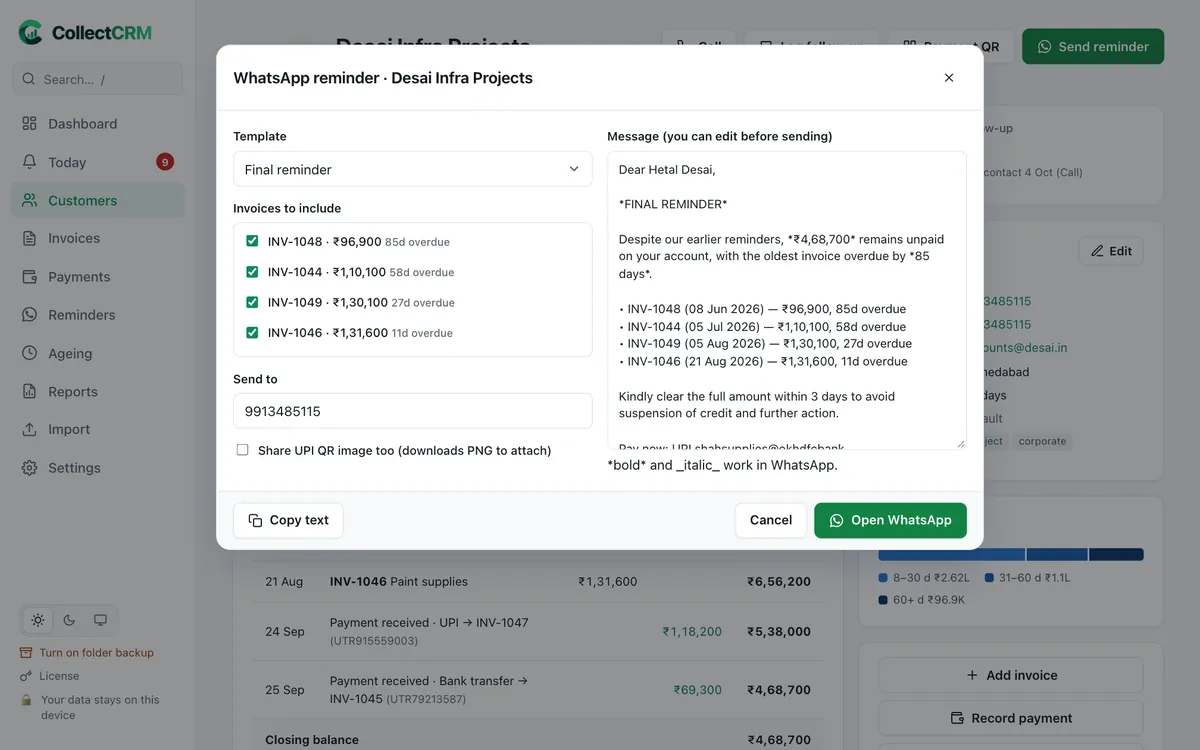Click the Payments icon in sidebar
This screenshot has width=1200, height=750.
pyautogui.click(x=29, y=277)
